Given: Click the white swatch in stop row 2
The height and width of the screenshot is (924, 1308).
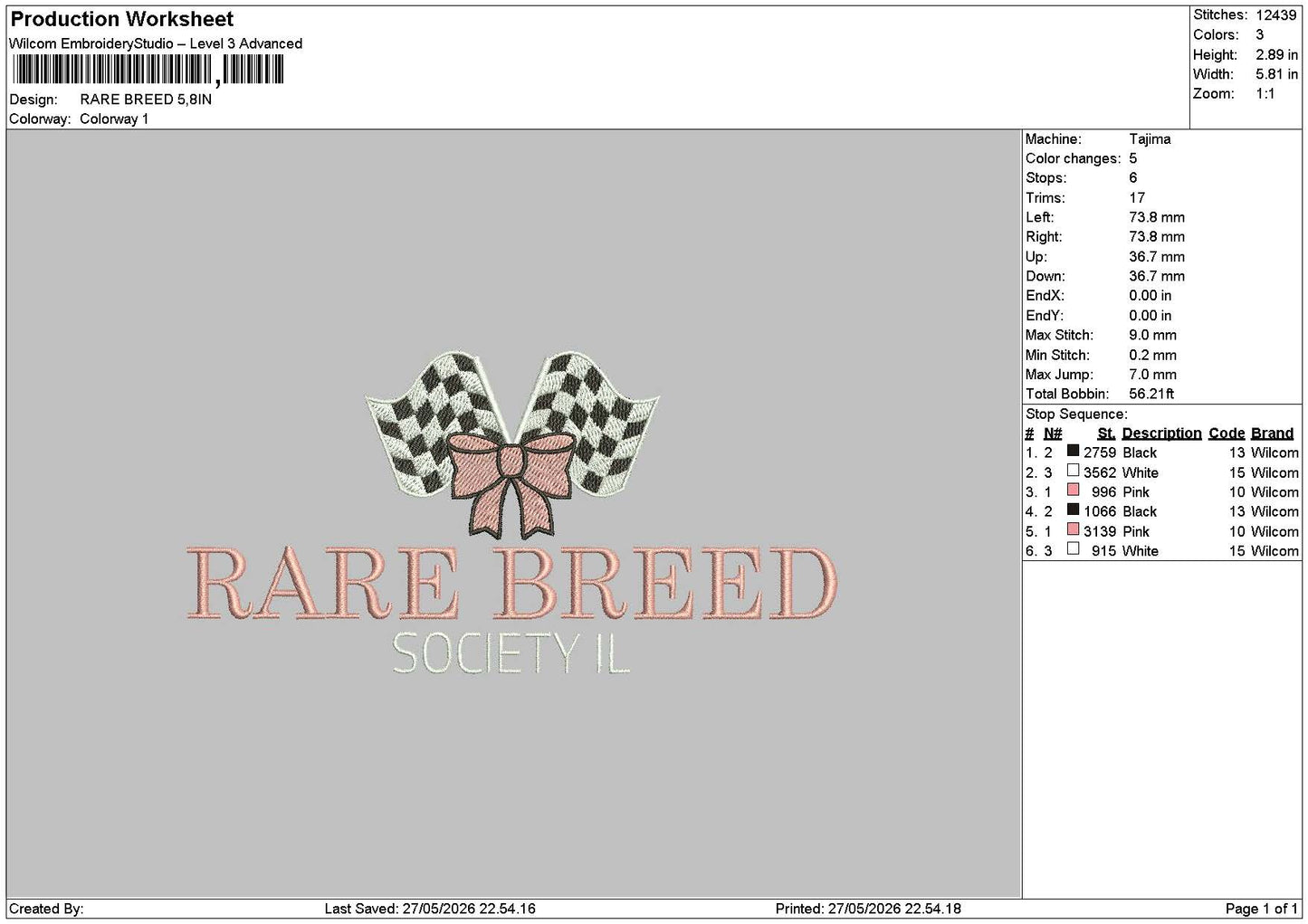Looking at the screenshot, I should click(1073, 471).
